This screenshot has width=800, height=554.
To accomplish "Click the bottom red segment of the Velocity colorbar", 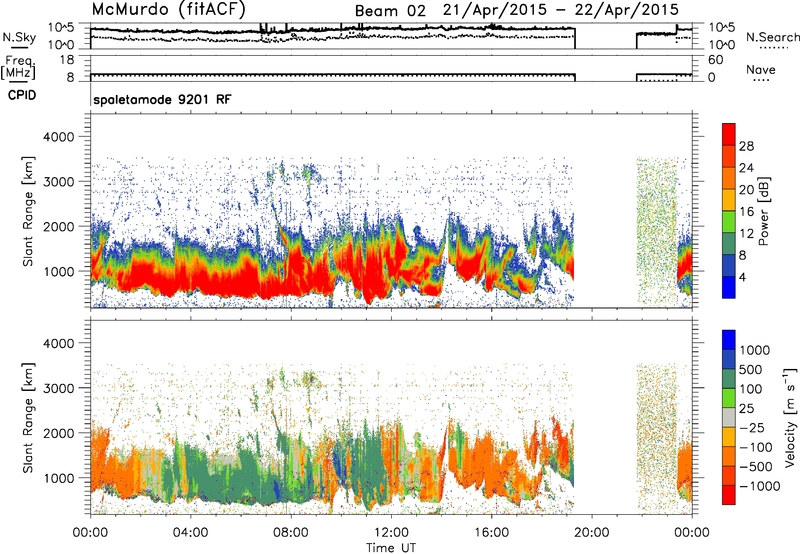I will [729, 495].
